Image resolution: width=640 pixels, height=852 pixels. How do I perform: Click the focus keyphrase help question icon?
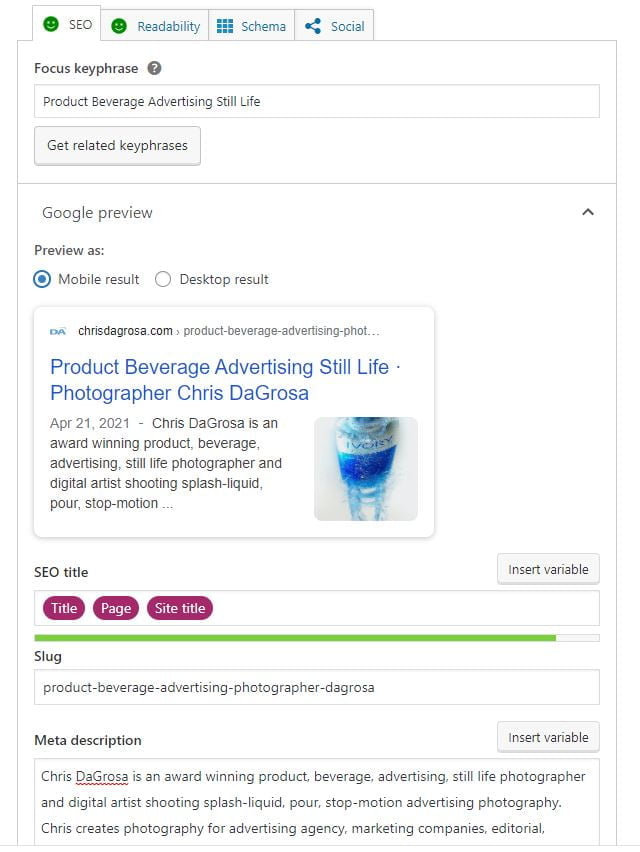[155, 69]
